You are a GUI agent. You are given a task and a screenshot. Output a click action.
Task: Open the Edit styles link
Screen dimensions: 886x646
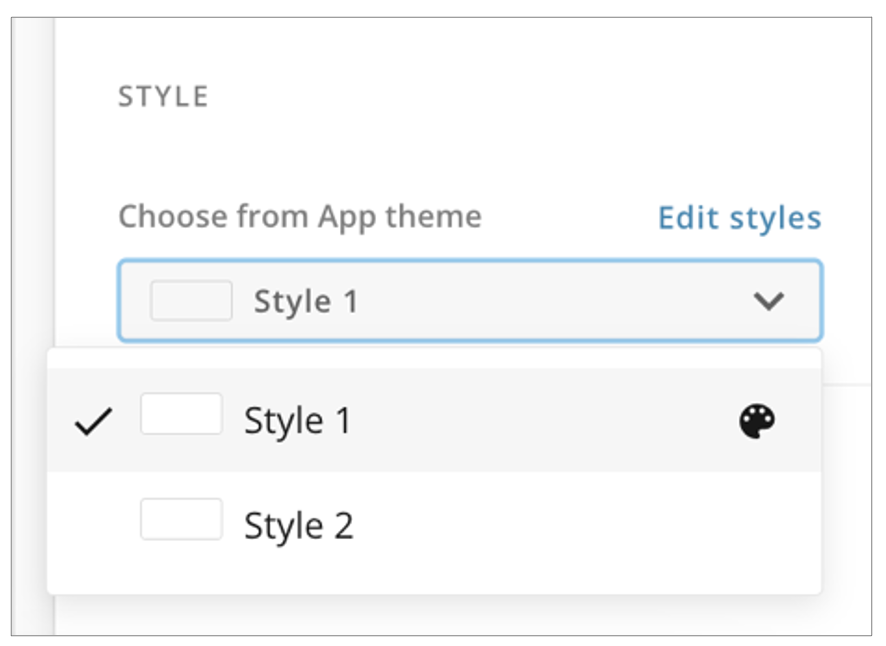pyautogui.click(x=739, y=218)
